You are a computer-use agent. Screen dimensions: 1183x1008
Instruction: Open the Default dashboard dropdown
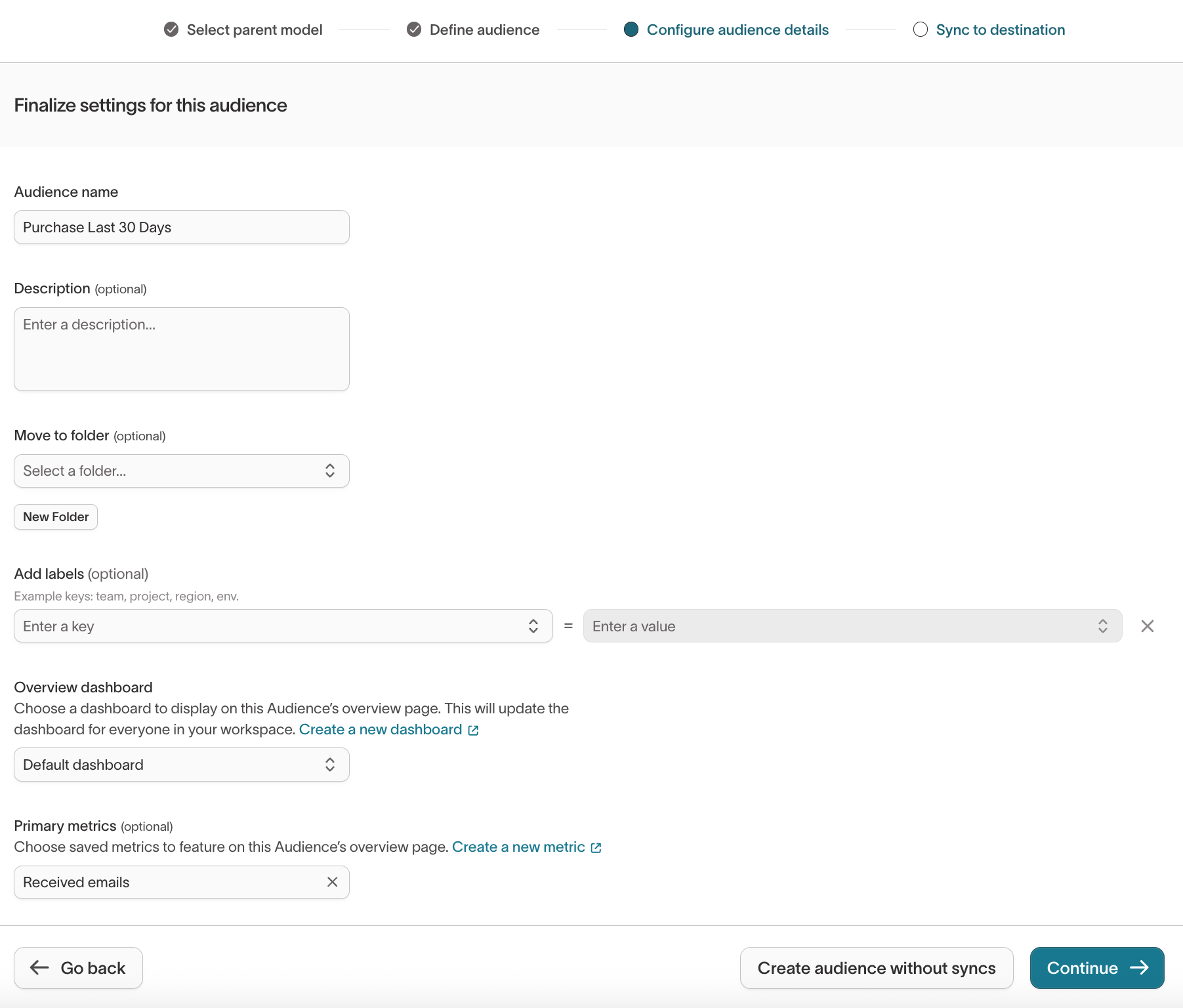coord(182,765)
